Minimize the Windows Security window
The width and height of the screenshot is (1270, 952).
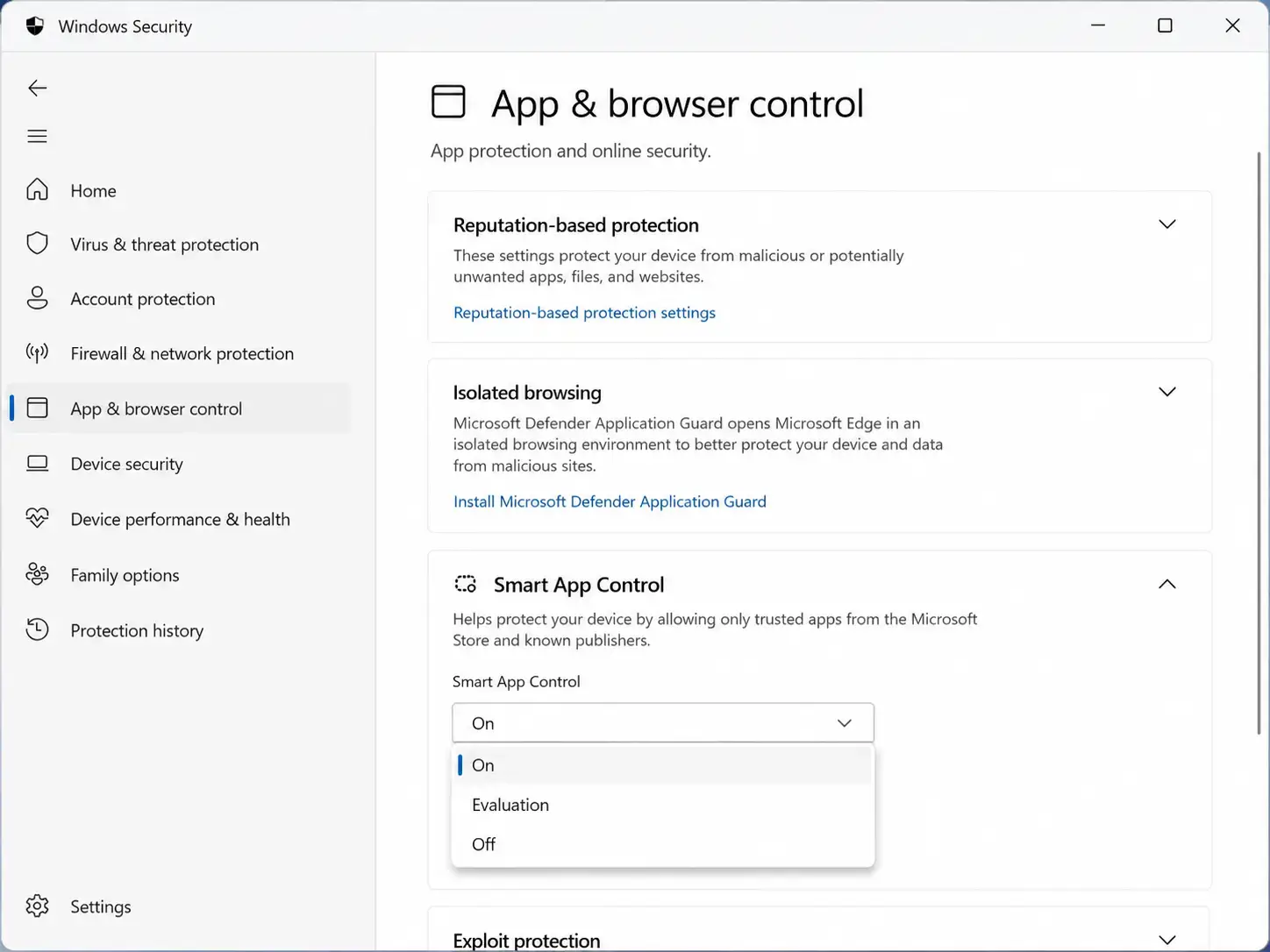coord(1097,25)
